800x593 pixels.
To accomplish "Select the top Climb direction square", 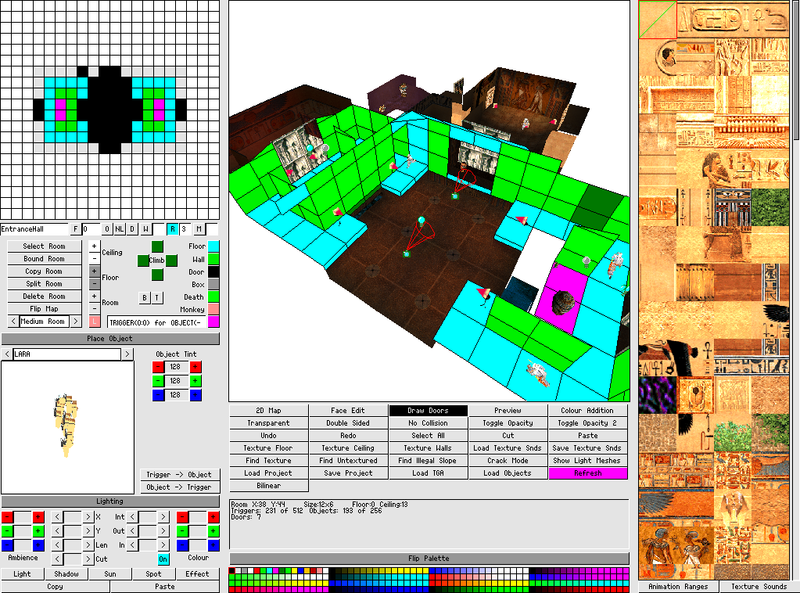I will pos(157,247).
